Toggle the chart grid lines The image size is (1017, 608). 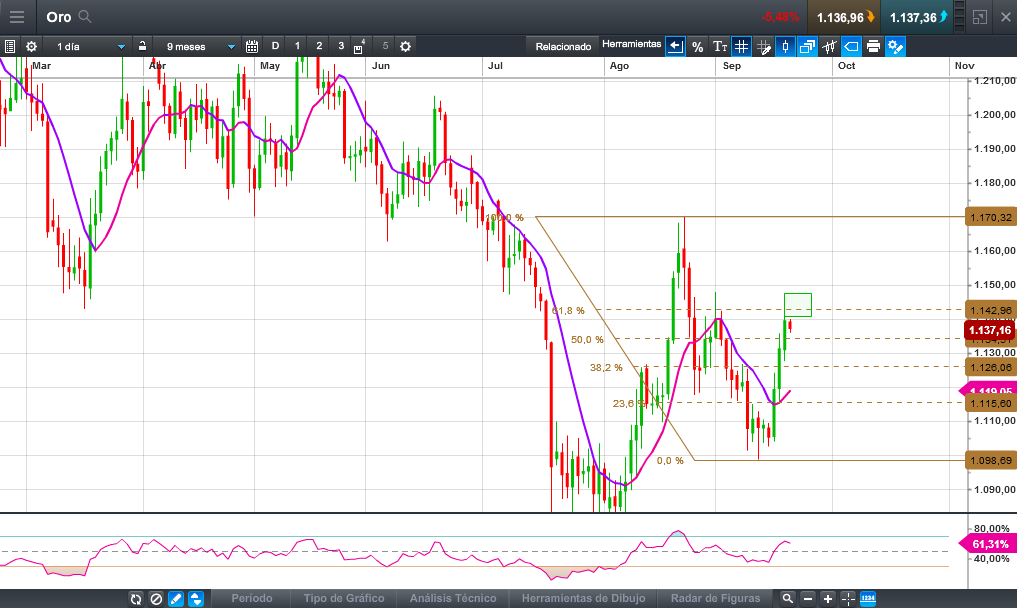tap(741, 46)
